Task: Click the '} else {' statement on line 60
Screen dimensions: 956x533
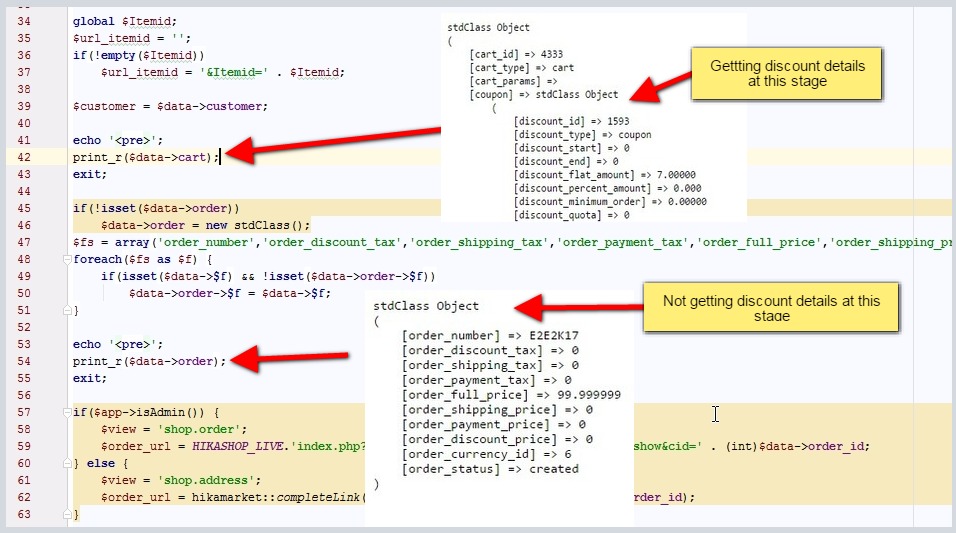Action: click(x=101, y=463)
